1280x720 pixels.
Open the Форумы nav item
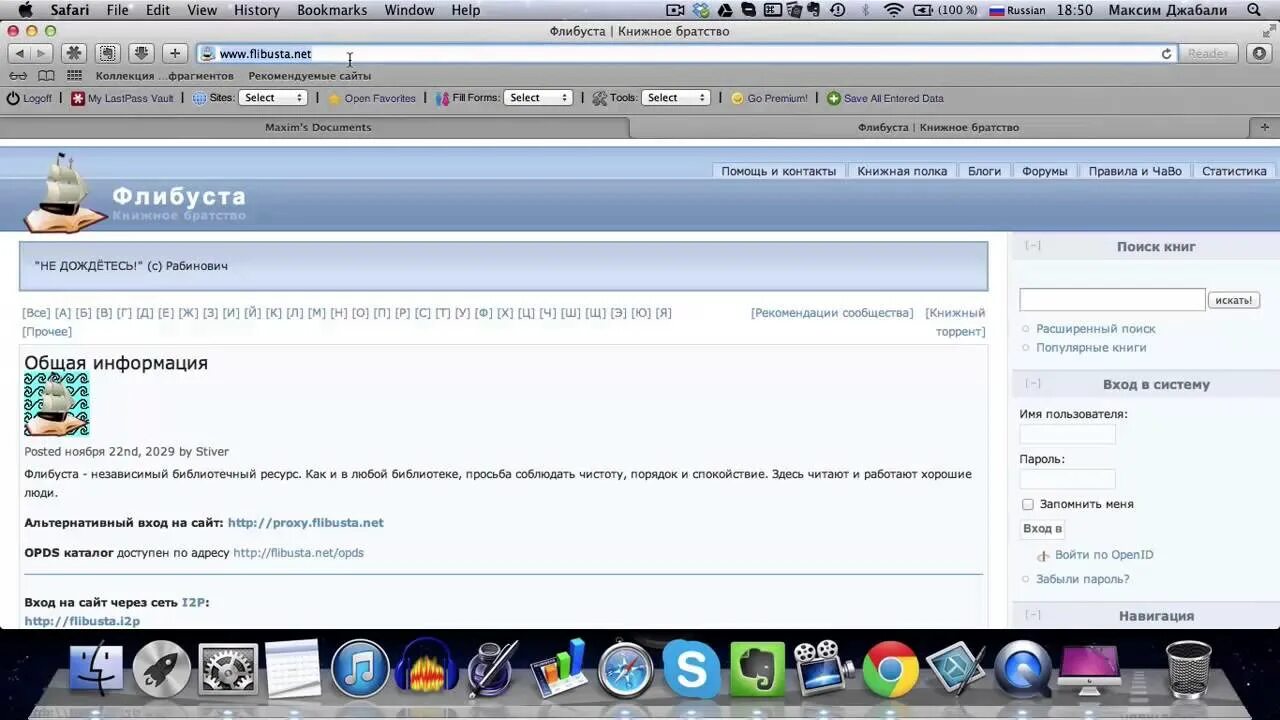click(1045, 171)
